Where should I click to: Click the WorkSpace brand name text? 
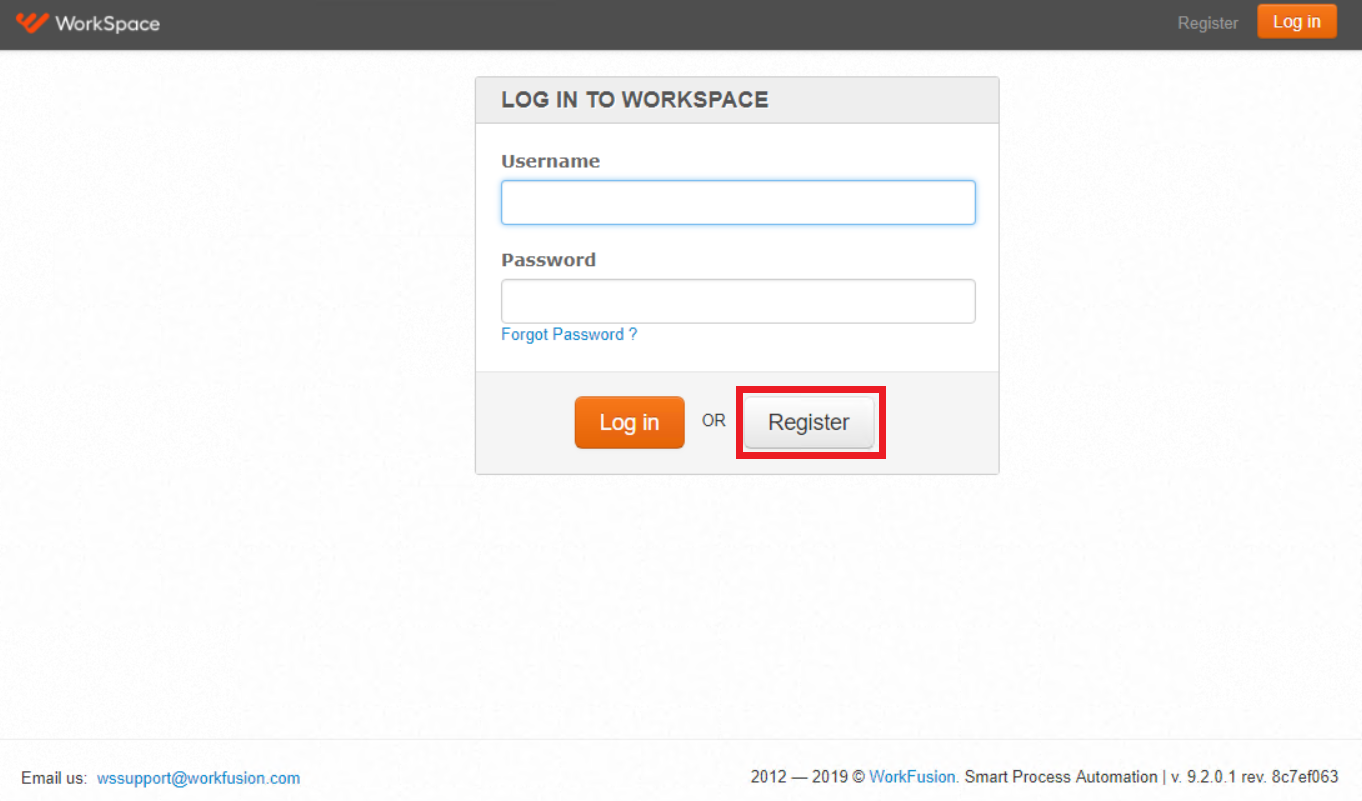107,23
